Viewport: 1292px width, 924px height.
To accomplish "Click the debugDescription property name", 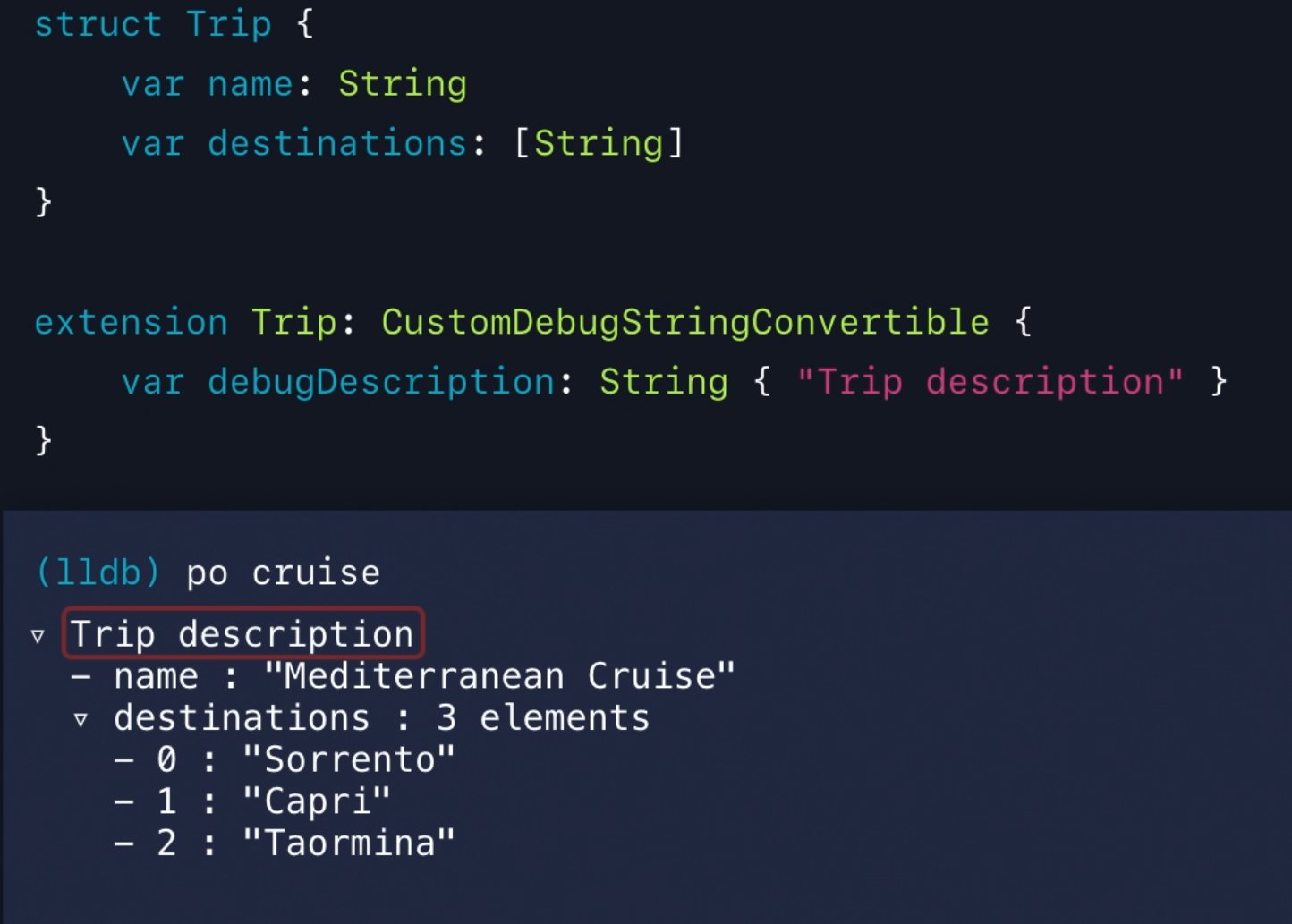I will click(x=381, y=383).
